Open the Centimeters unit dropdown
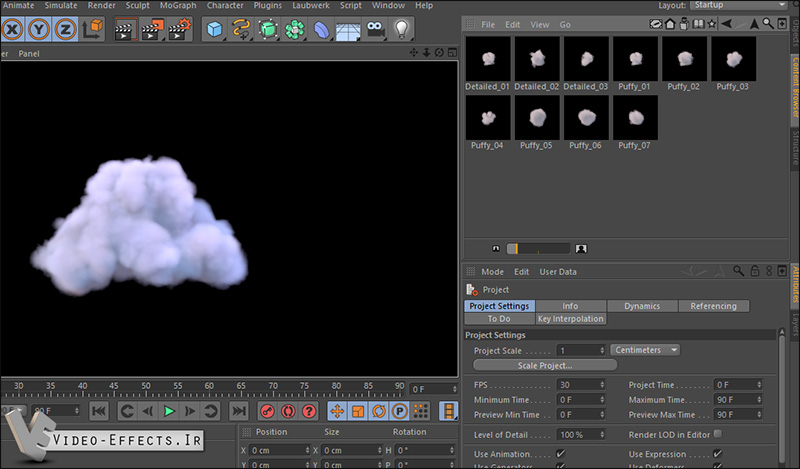The image size is (800, 469). pyautogui.click(x=645, y=350)
